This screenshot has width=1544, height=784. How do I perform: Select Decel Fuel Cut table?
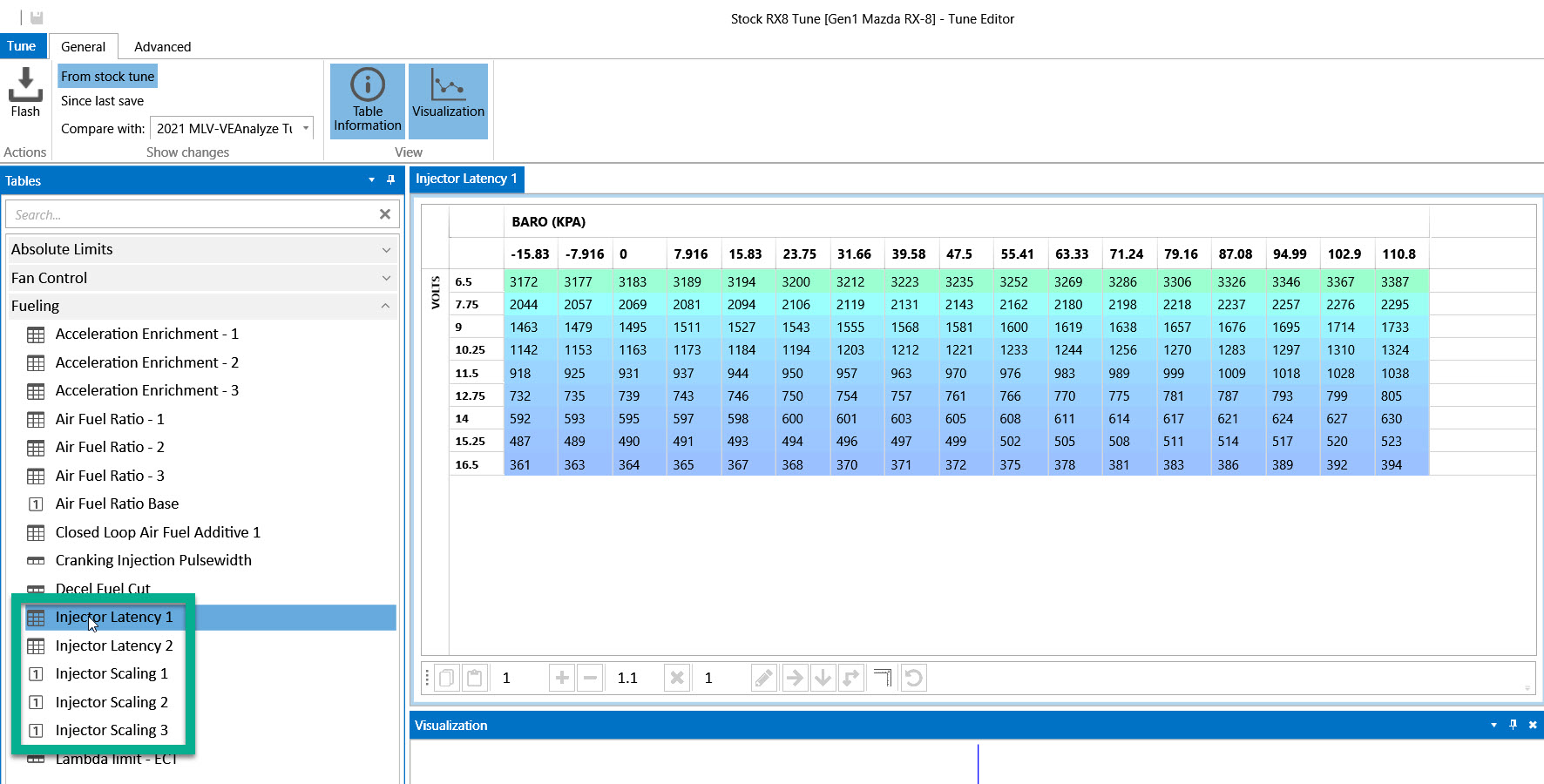point(103,590)
